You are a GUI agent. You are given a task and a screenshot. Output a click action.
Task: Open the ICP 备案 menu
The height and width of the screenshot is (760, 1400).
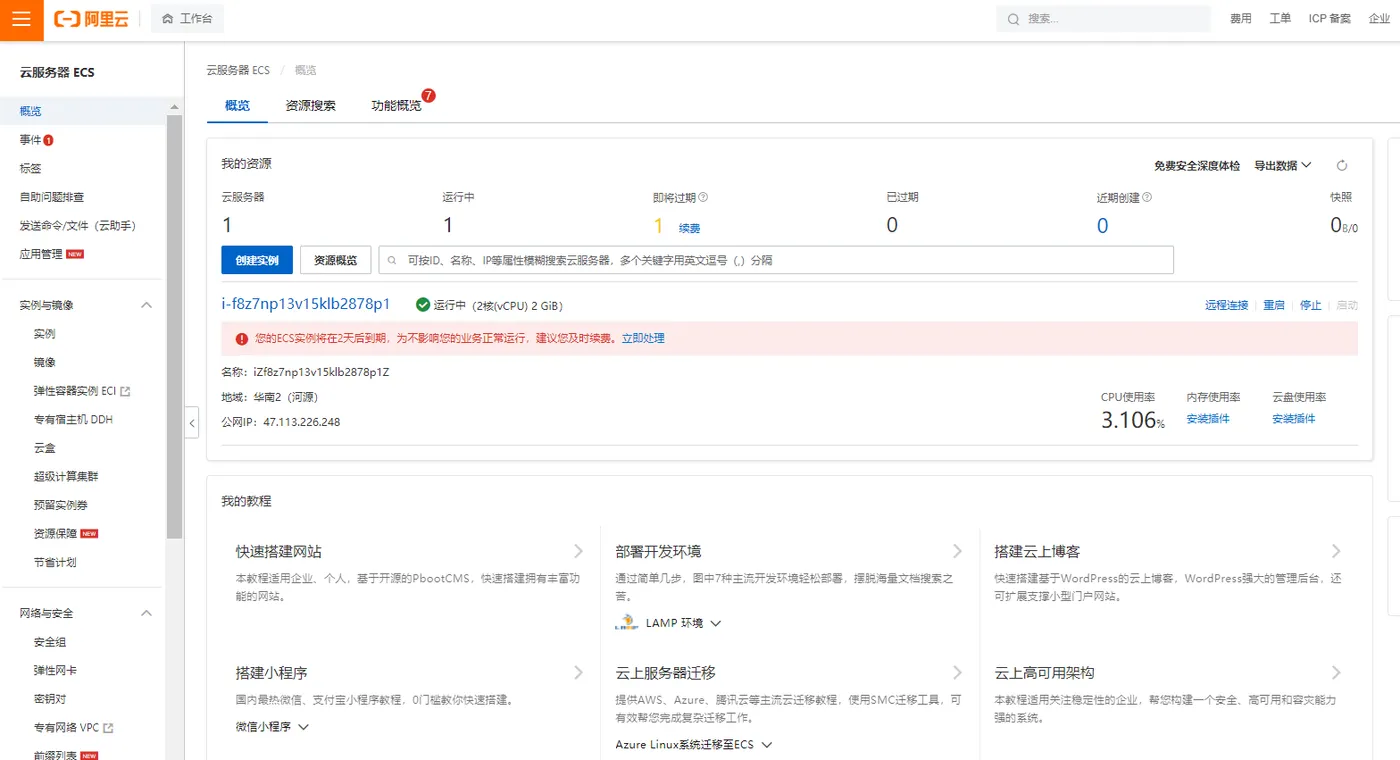tap(1330, 19)
